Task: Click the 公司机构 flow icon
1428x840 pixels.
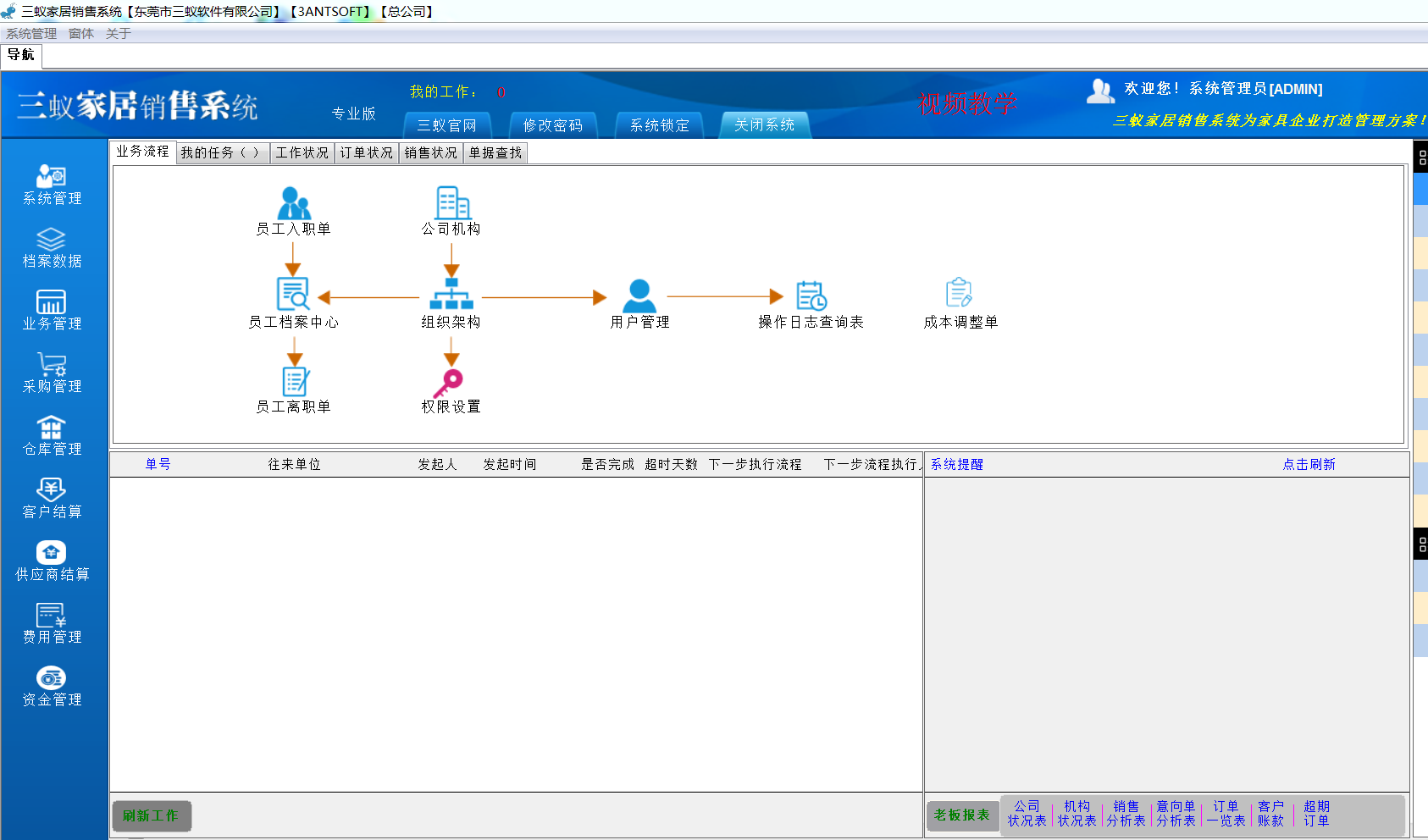Action: (452, 203)
